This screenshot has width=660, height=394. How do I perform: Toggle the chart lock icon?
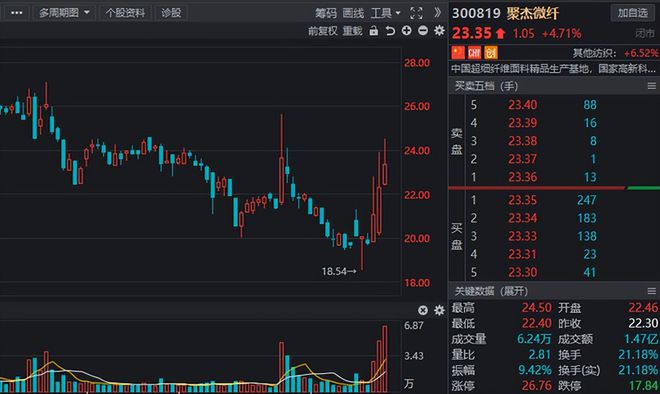(x=373, y=31)
